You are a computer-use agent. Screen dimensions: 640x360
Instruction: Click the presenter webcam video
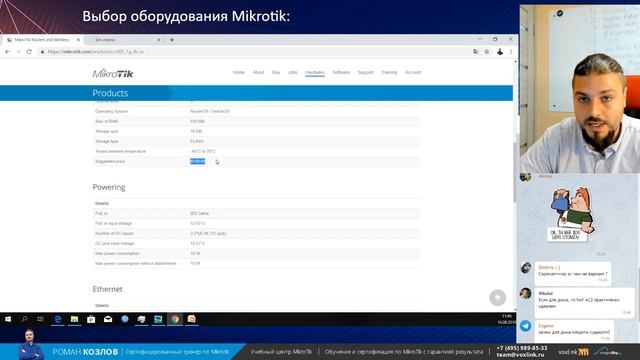[x=580, y=89]
